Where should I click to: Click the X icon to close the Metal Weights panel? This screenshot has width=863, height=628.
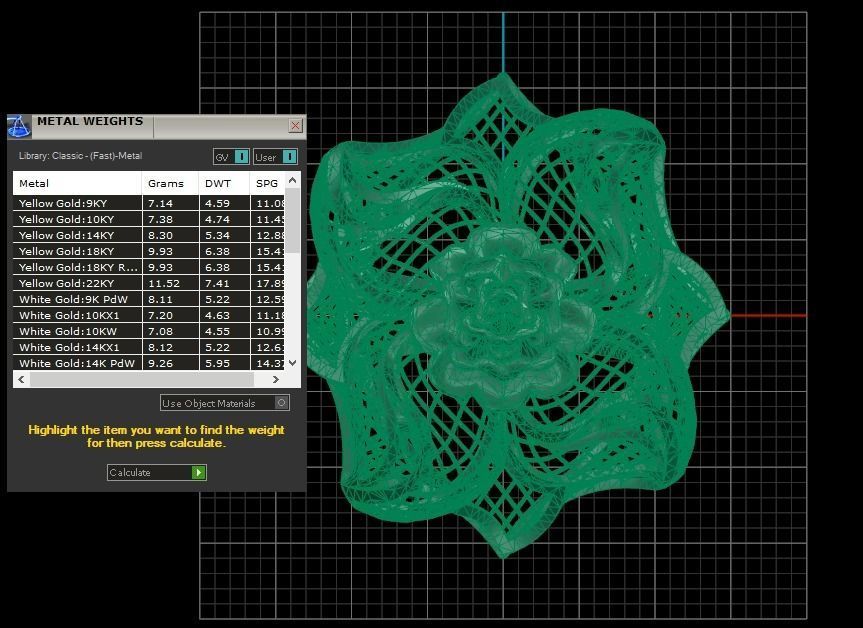pyautogui.click(x=295, y=126)
